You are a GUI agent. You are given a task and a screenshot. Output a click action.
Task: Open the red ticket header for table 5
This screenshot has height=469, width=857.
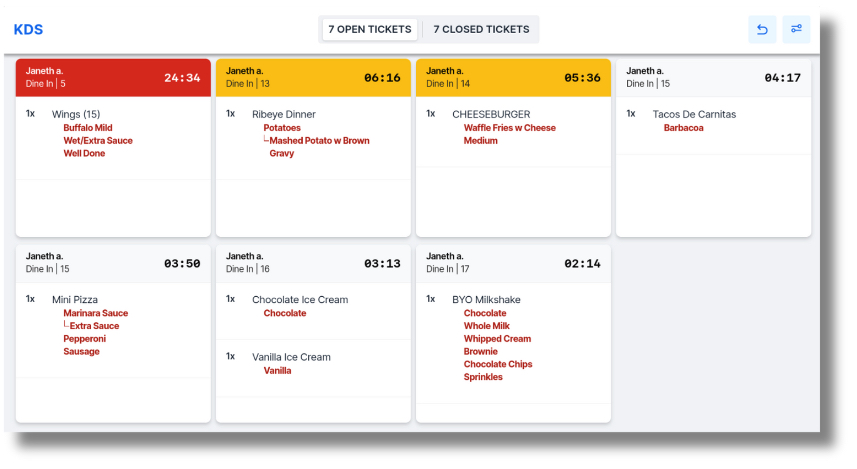click(113, 78)
